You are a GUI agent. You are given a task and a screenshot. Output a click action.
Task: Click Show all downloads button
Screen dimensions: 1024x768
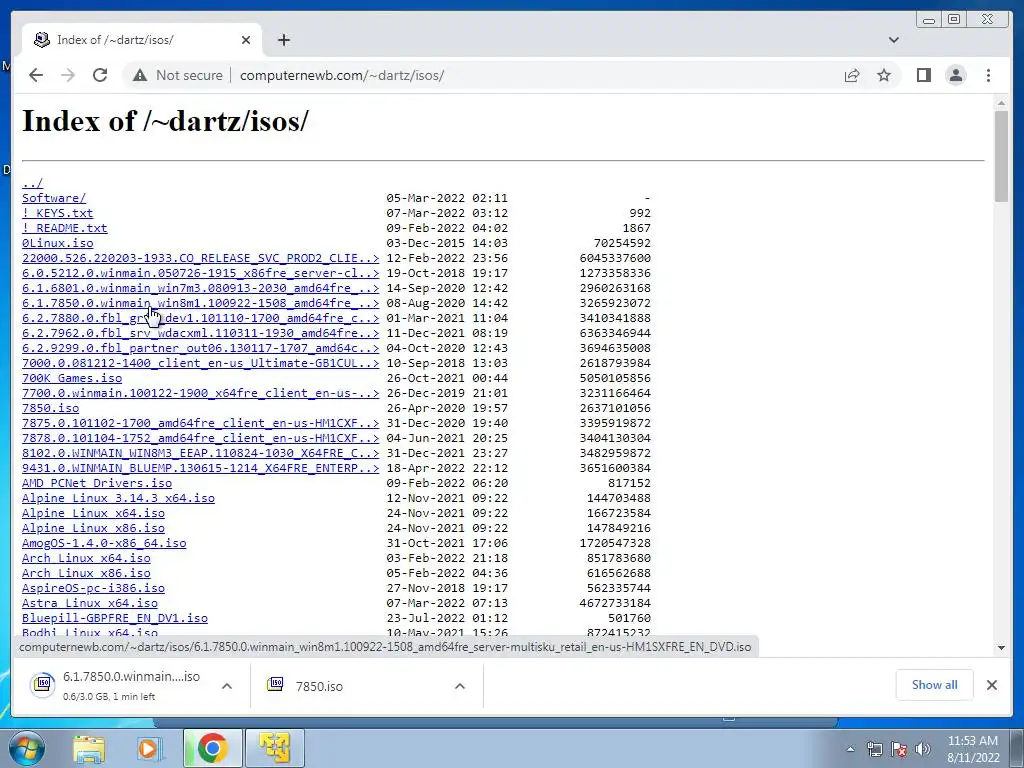tap(935, 684)
